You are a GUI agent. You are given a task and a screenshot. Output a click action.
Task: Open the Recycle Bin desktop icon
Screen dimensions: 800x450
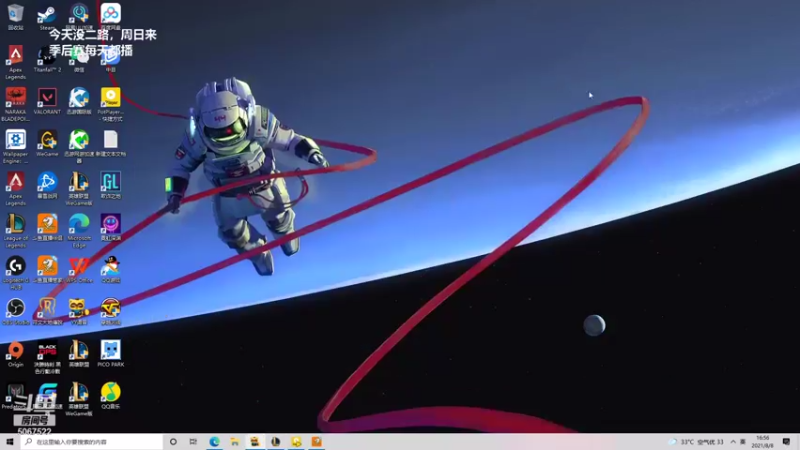pyautogui.click(x=15, y=16)
